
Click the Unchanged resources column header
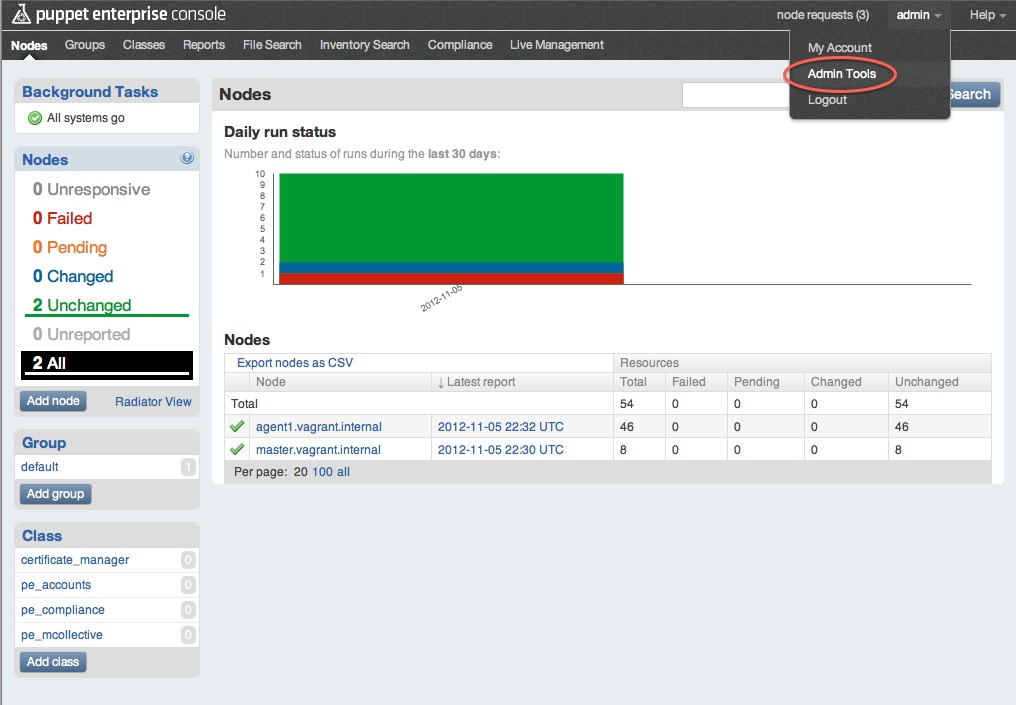click(x=927, y=382)
